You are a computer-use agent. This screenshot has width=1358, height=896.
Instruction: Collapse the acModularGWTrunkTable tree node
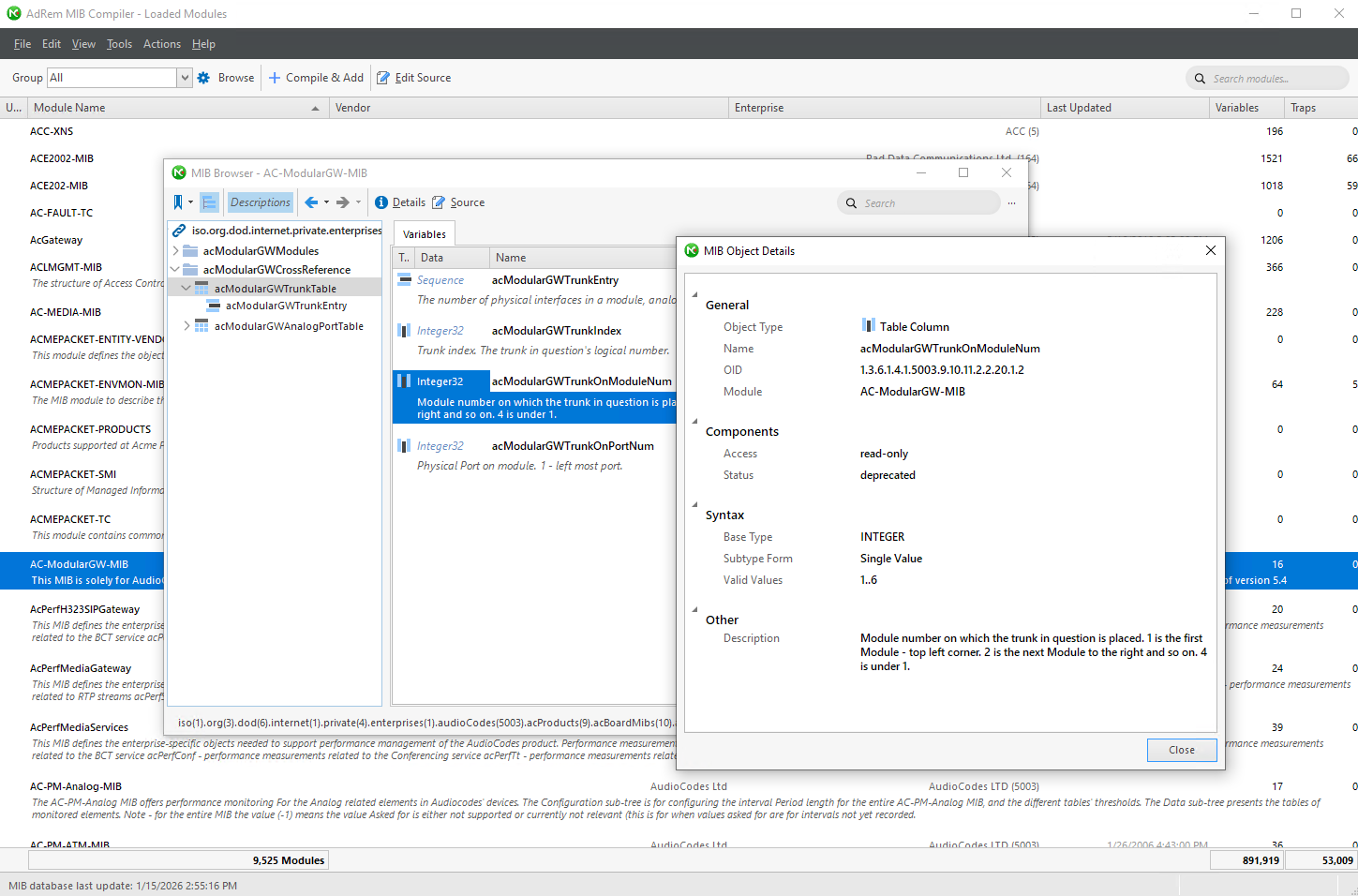187,289
